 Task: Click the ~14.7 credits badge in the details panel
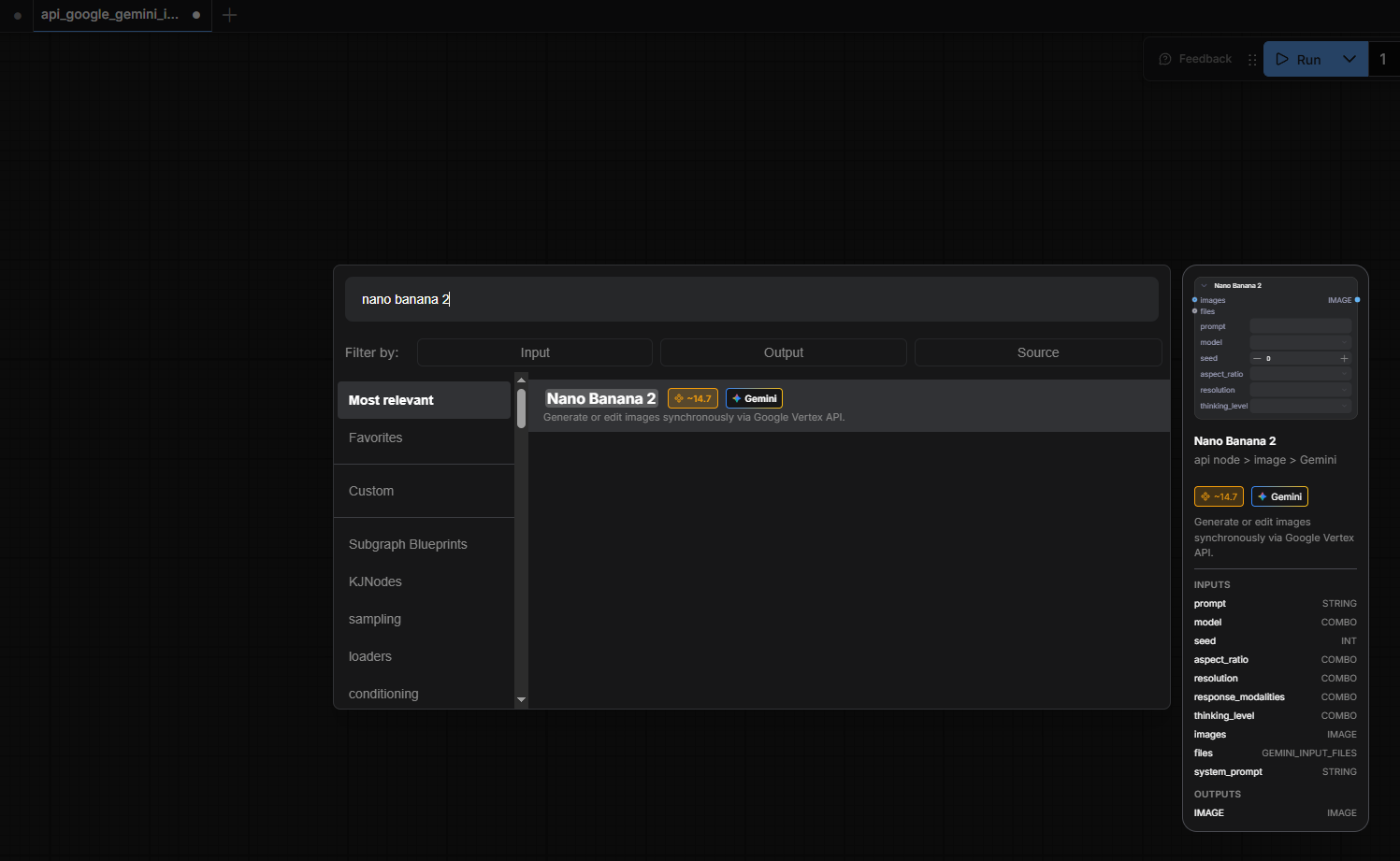coord(1219,496)
